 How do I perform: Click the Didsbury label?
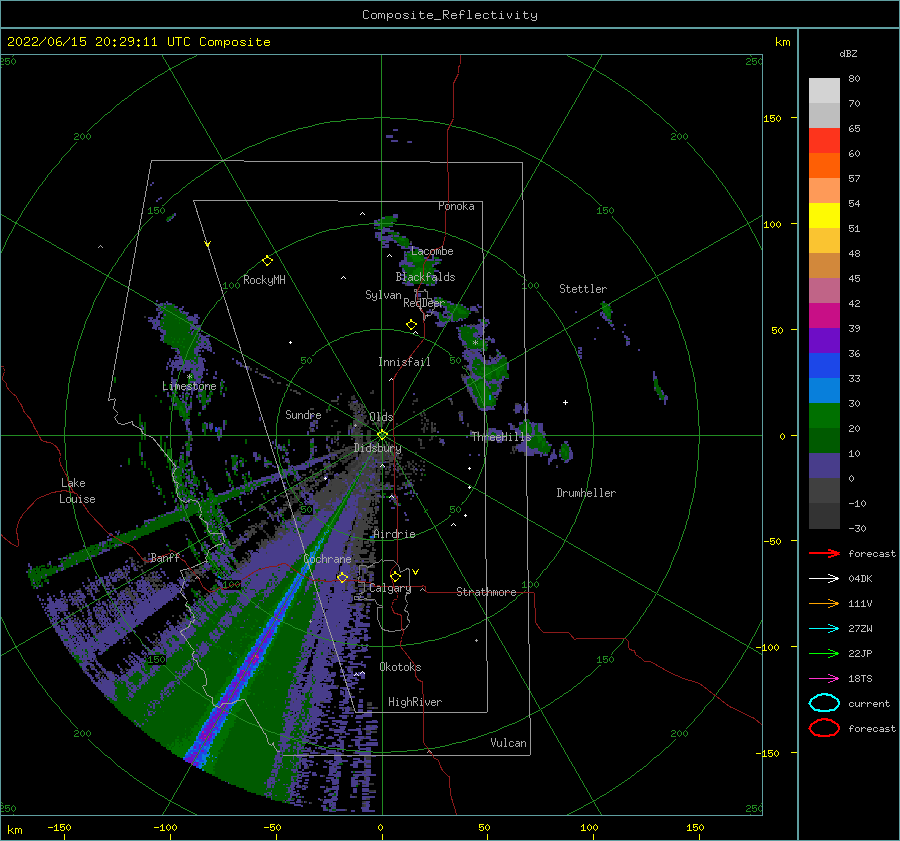tap(377, 448)
